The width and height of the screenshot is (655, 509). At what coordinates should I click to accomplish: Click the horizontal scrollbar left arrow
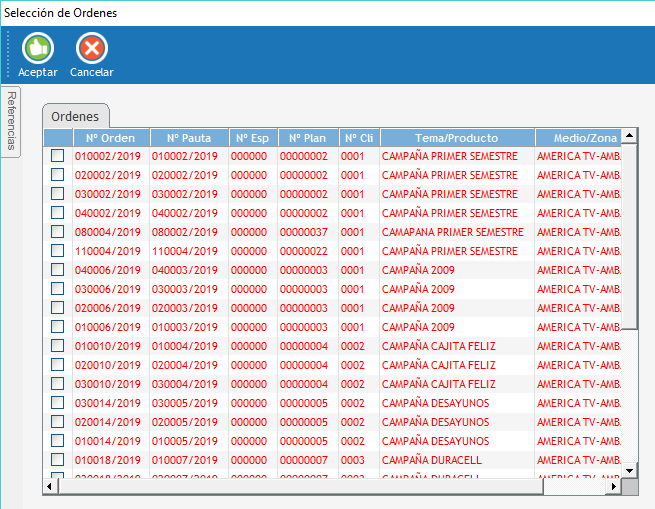pos(51,485)
